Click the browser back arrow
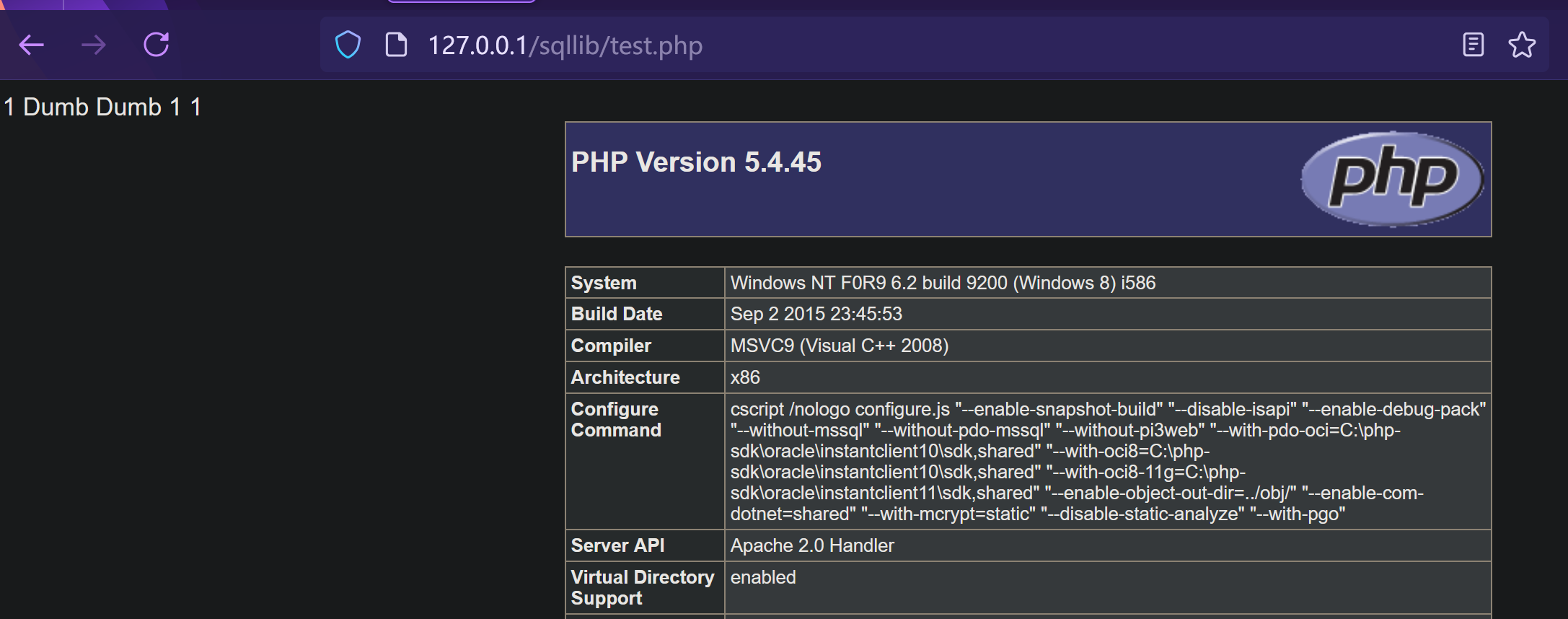 [x=32, y=45]
